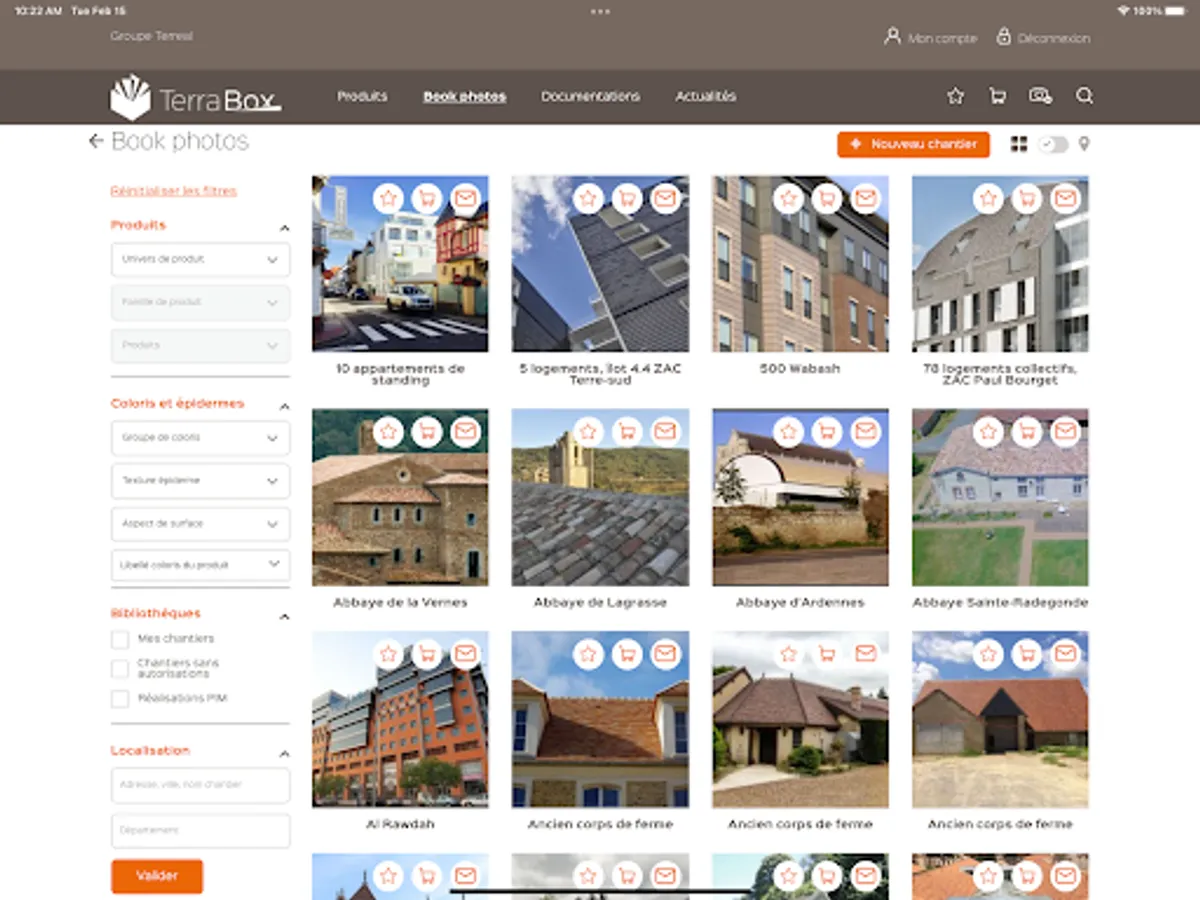Open the Actualités menu
1200x900 pixels.
pos(705,96)
